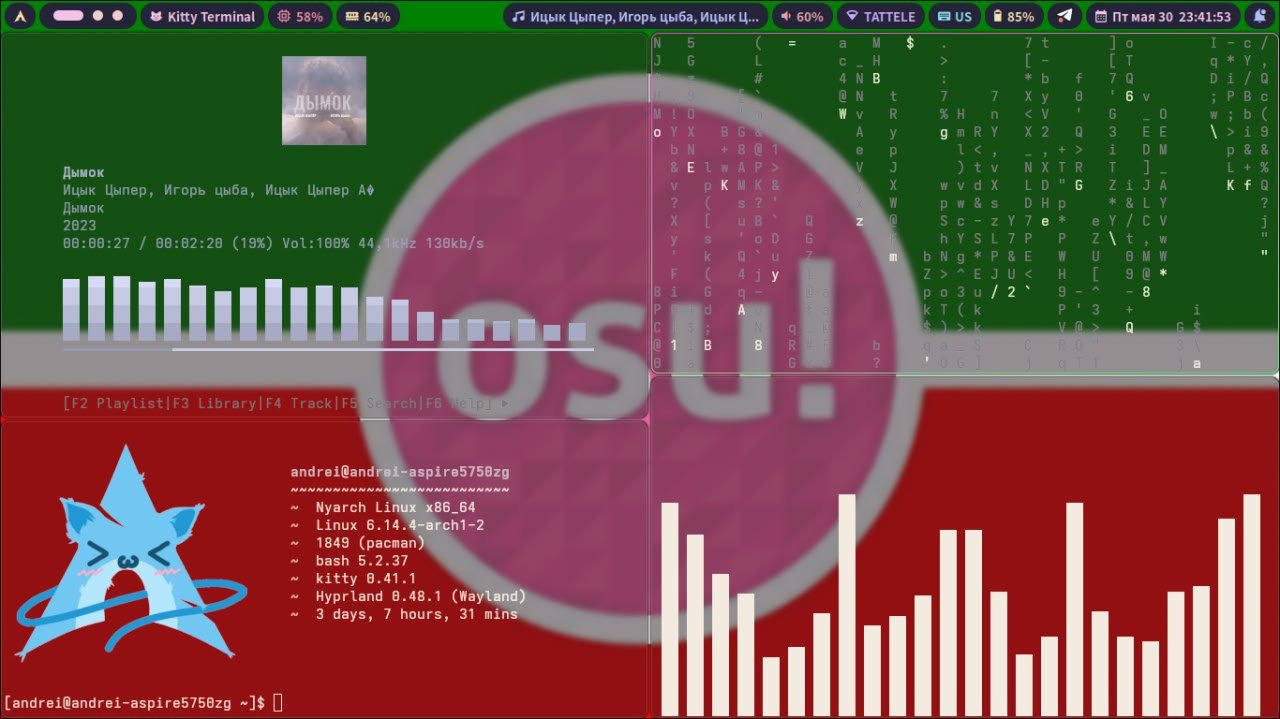Select the Linux 6.14.4-arch1-2 kernel line

point(400,525)
